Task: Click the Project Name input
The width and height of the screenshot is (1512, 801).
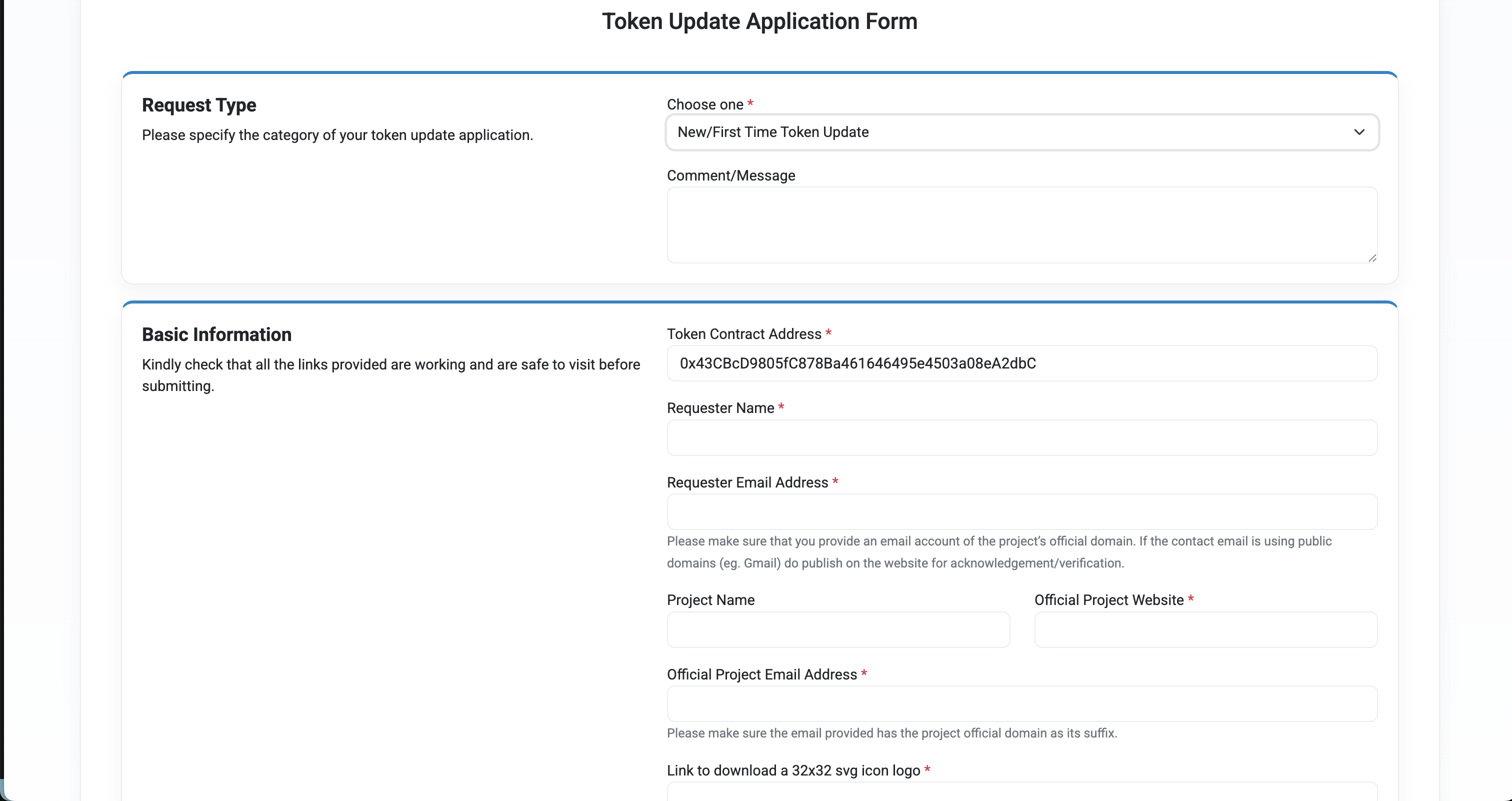Action: (837, 629)
